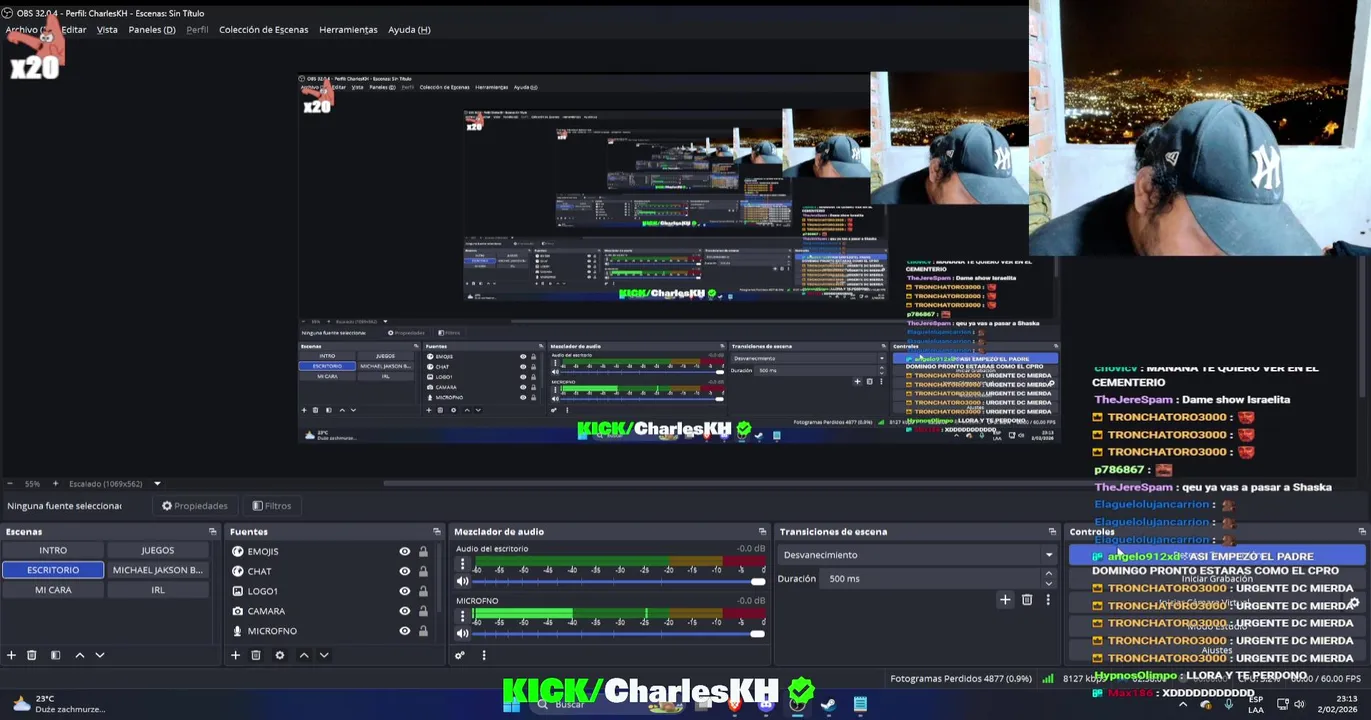Mute Audio del escritorio speaker icon
This screenshot has width=1371, height=720.
click(x=462, y=581)
